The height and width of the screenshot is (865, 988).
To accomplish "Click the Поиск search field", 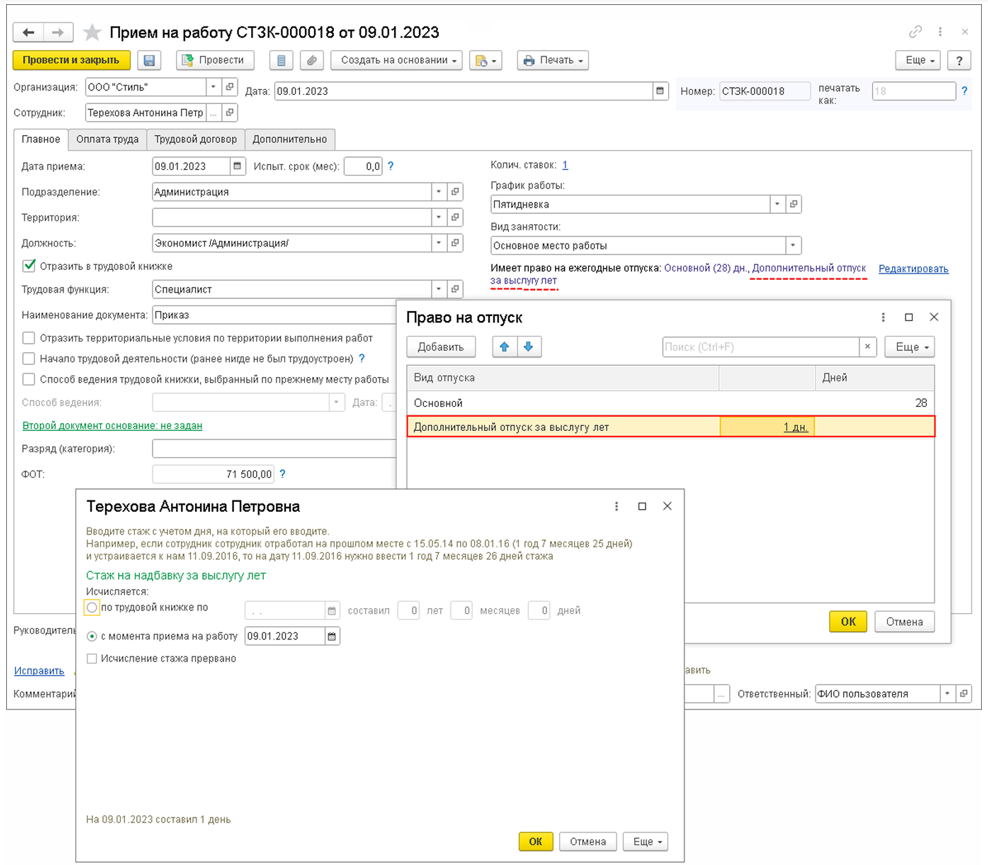I will pyautogui.click(x=760, y=347).
